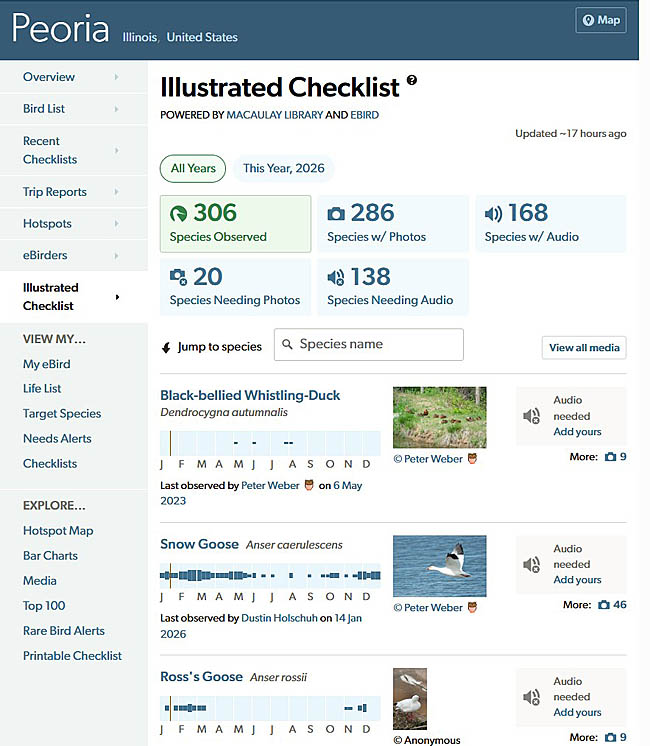Viewport: 650px width, 746px height.
Task: Select the 306 Species Observed tile
Action: 235,223
